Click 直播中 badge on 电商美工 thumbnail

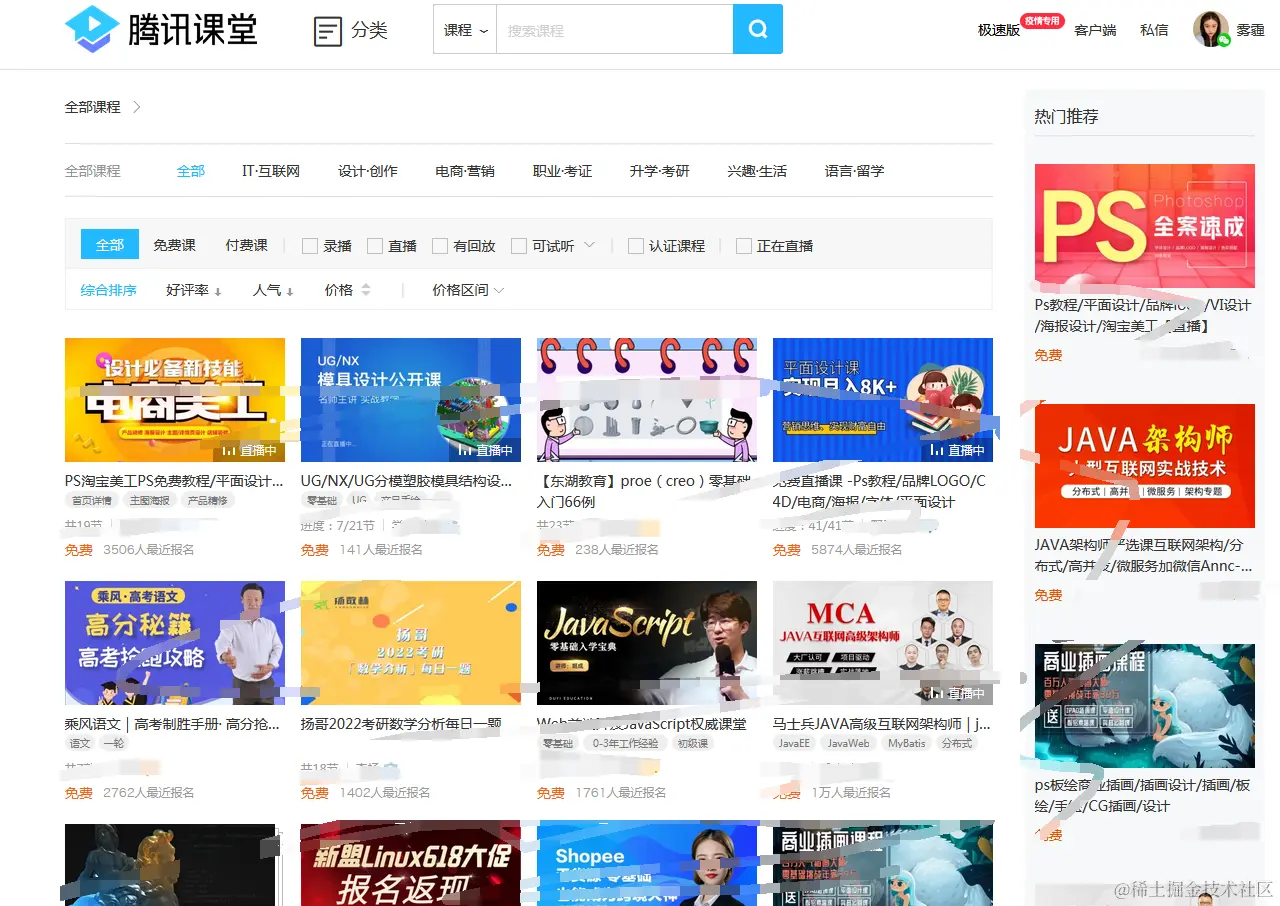248,451
